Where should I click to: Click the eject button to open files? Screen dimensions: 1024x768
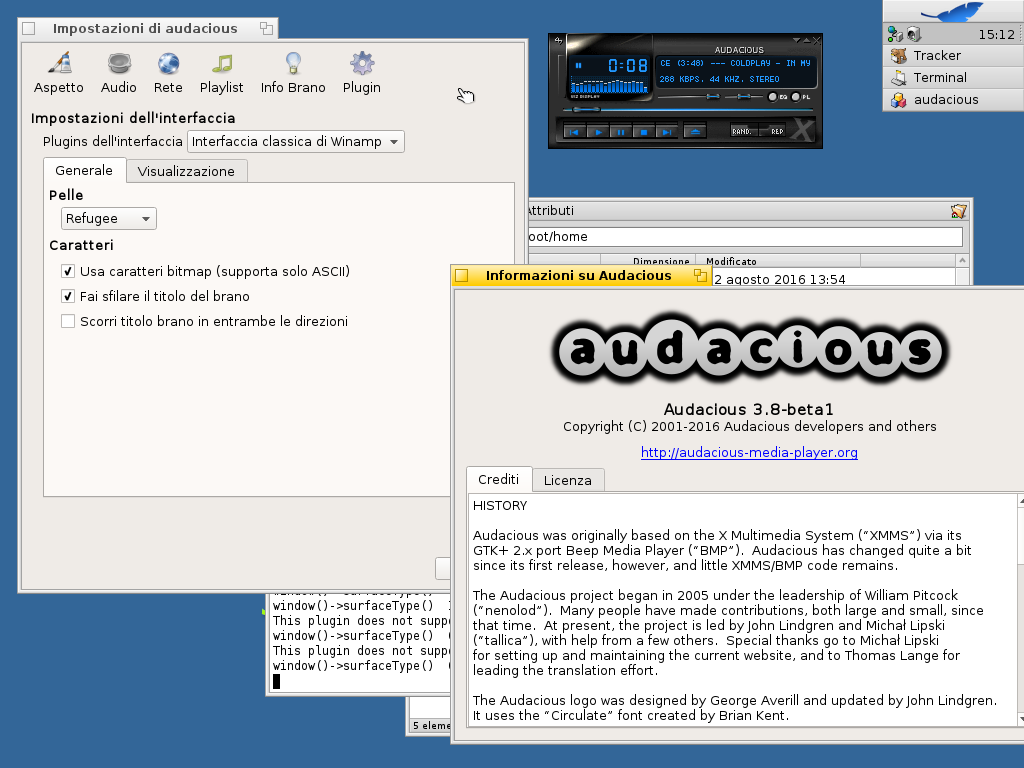(695, 132)
